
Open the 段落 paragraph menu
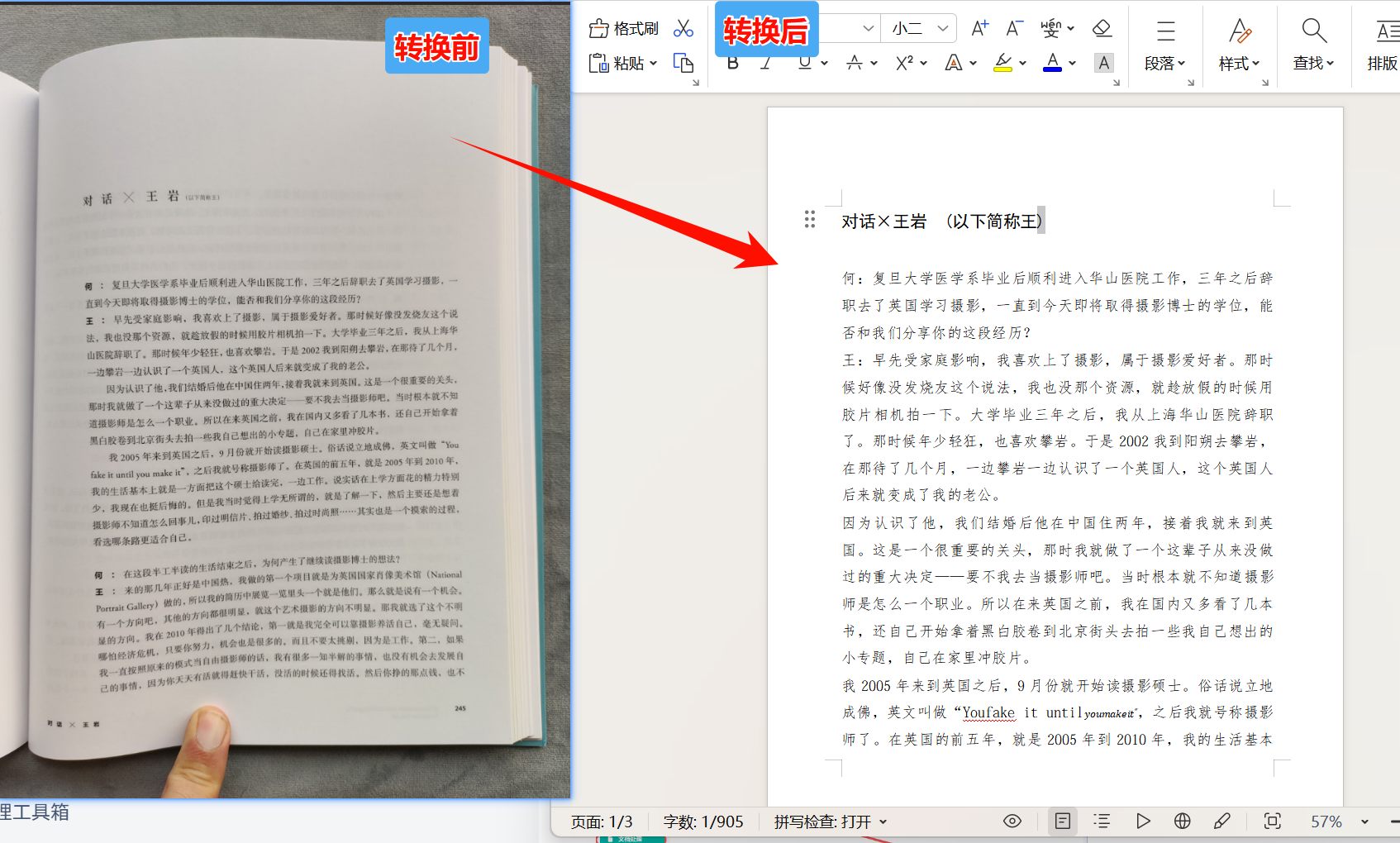point(1164,45)
